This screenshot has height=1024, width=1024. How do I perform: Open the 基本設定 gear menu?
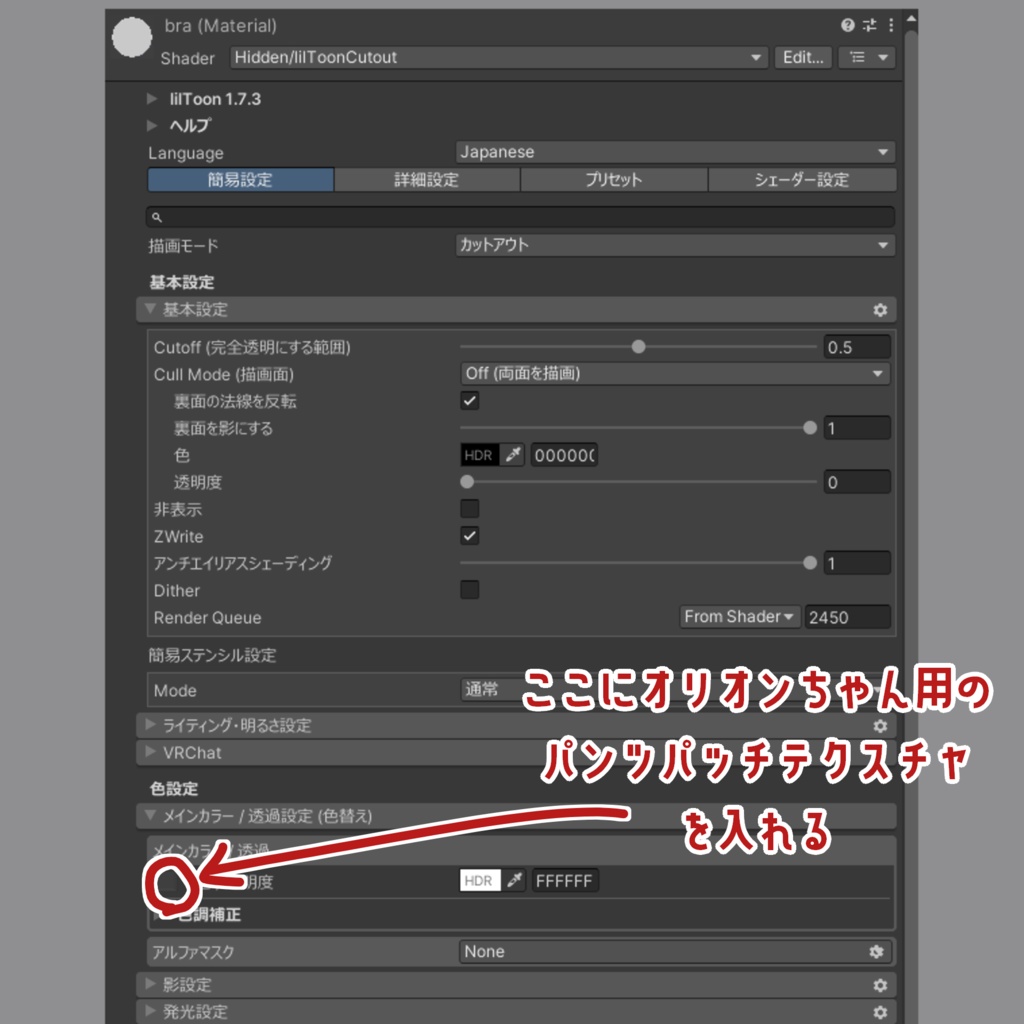[880, 310]
